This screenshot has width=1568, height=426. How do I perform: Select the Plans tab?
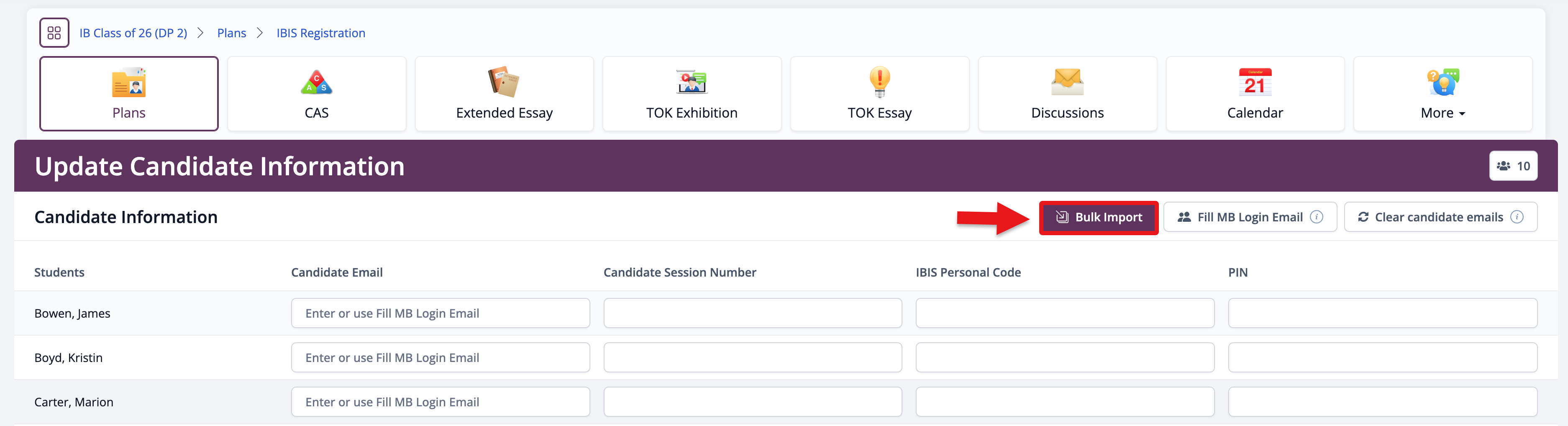[129, 94]
